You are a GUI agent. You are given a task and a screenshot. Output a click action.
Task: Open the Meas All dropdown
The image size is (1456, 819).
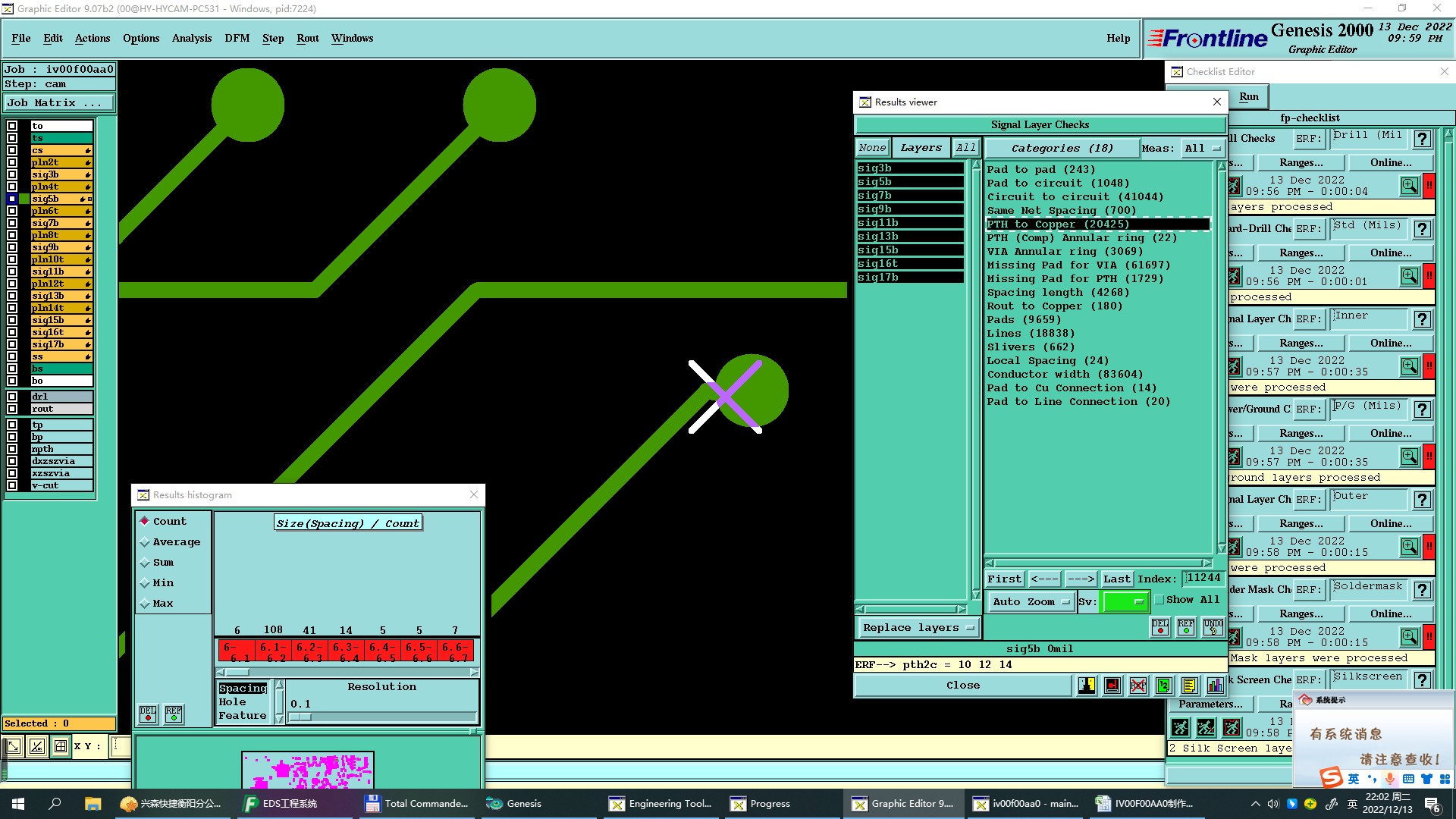[x=1202, y=148]
